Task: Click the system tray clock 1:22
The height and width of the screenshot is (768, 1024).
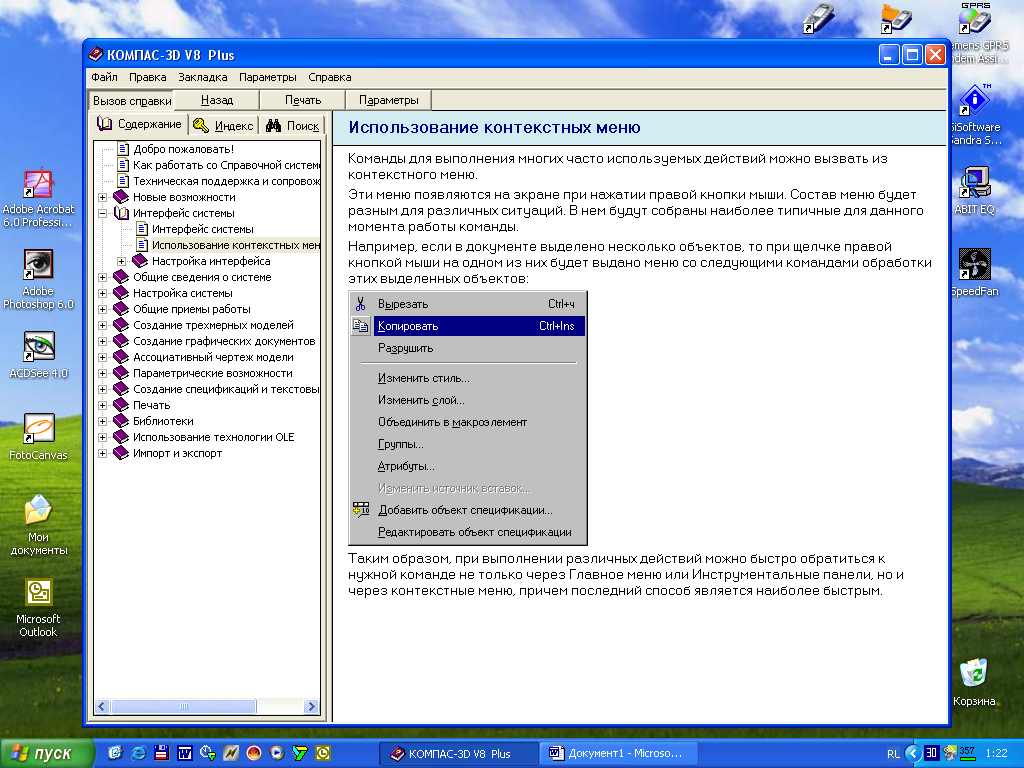Action: (x=996, y=753)
